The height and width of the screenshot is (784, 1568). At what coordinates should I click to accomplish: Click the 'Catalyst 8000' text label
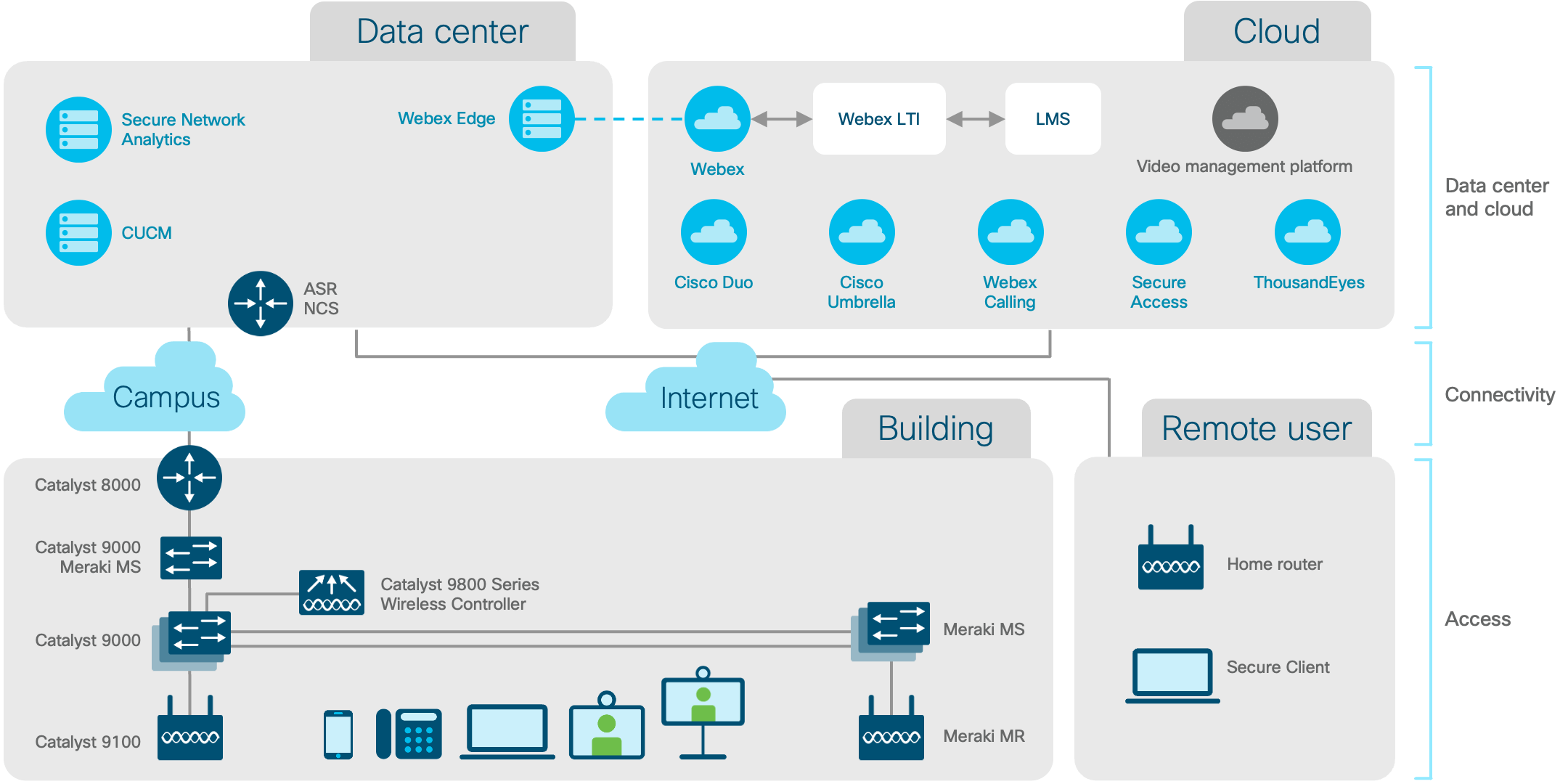pyautogui.click(x=88, y=485)
